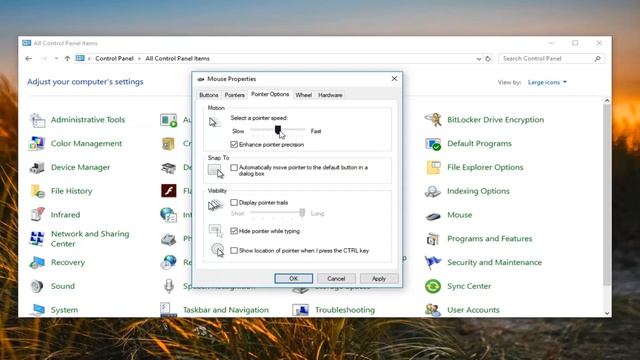Image resolution: width=640 pixels, height=360 pixels.
Task: Open the Administrative Tools icon
Action: tap(38, 120)
